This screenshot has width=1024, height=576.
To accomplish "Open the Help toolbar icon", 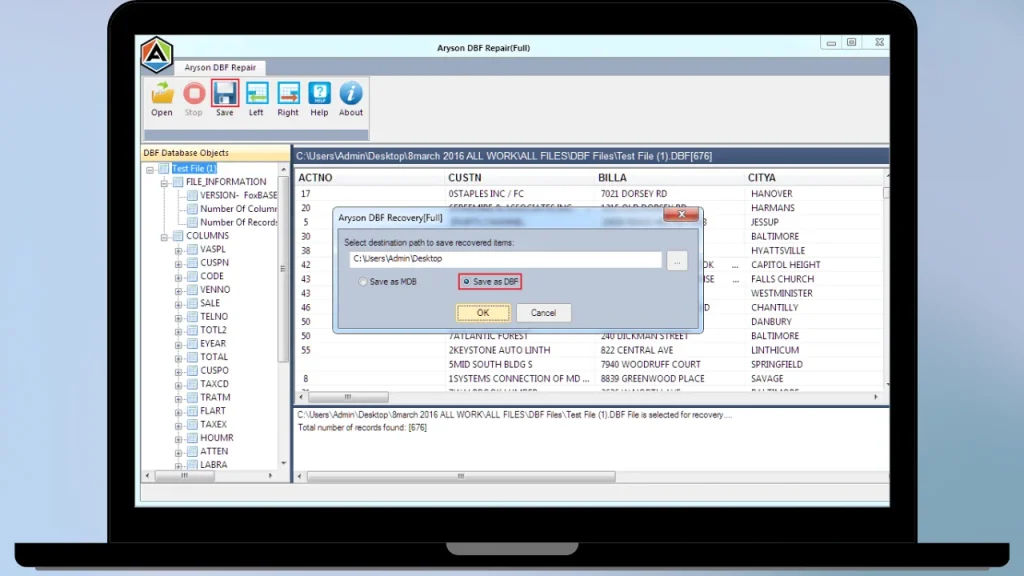I will 319,94.
